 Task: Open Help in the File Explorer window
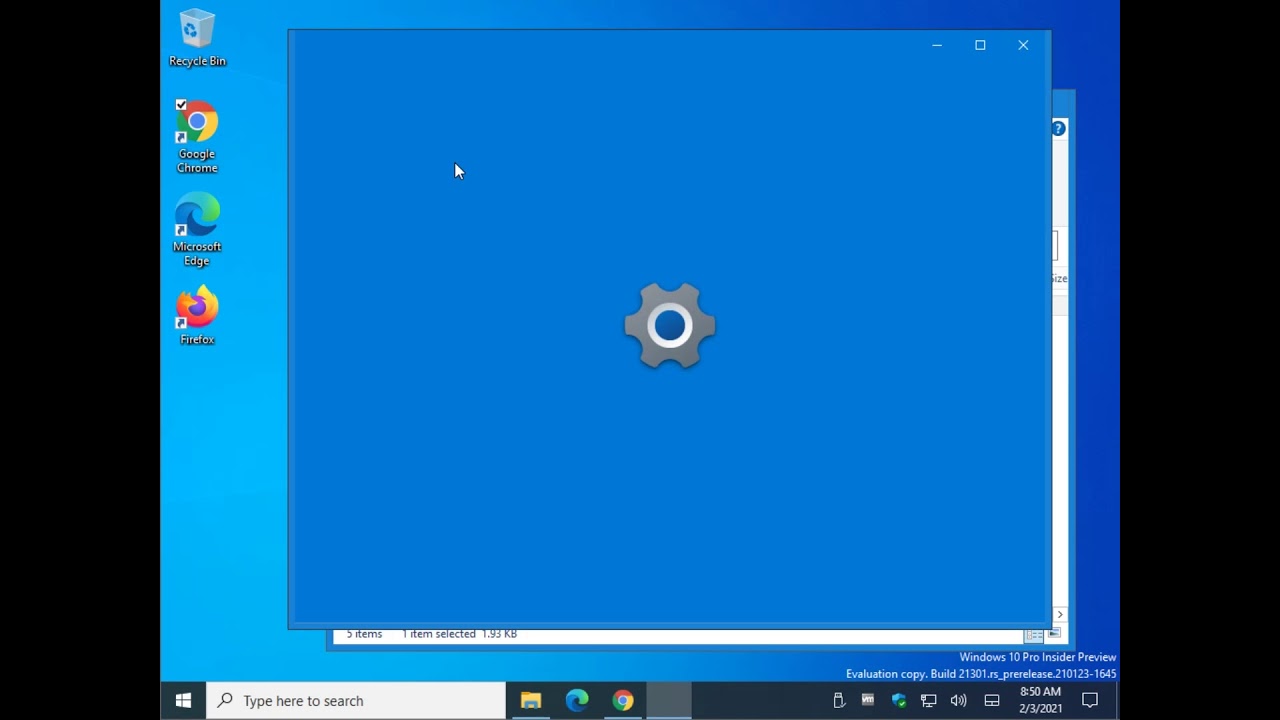[1058, 128]
